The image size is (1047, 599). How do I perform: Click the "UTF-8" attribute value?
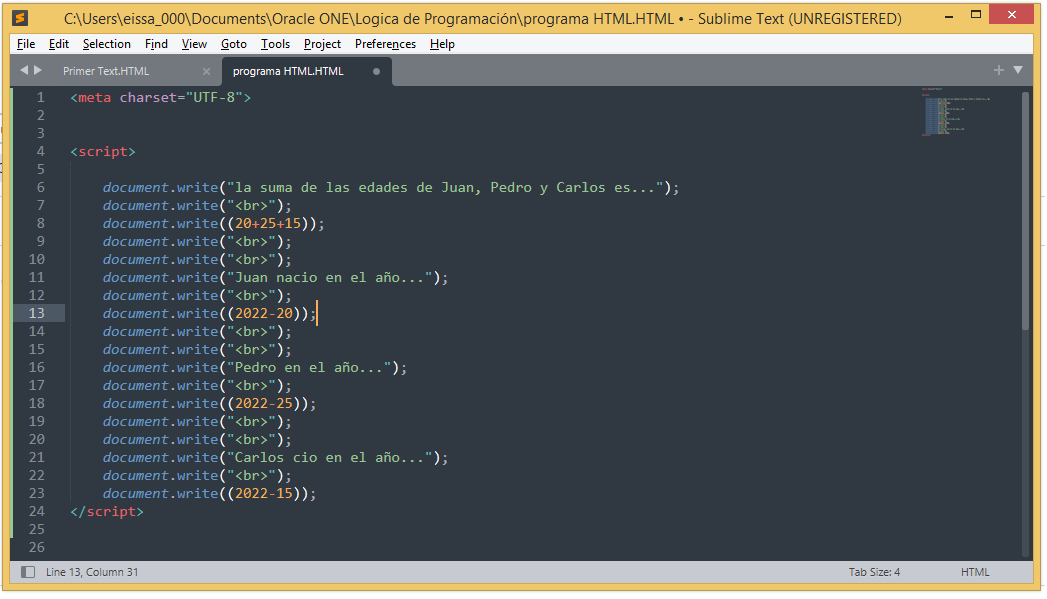214,97
